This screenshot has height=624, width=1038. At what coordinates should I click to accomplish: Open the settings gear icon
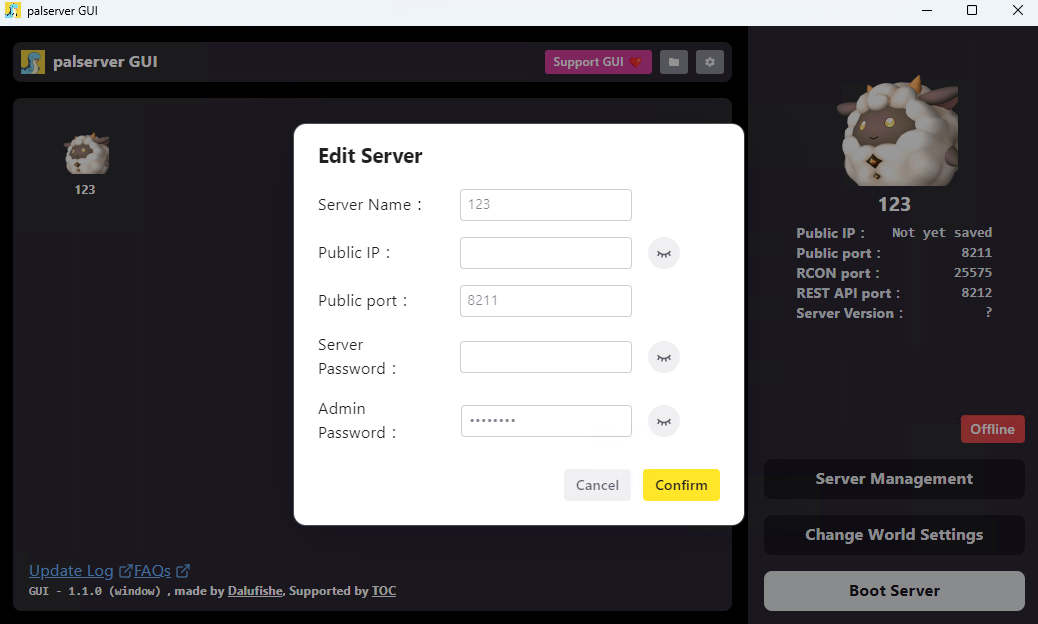[710, 62]
